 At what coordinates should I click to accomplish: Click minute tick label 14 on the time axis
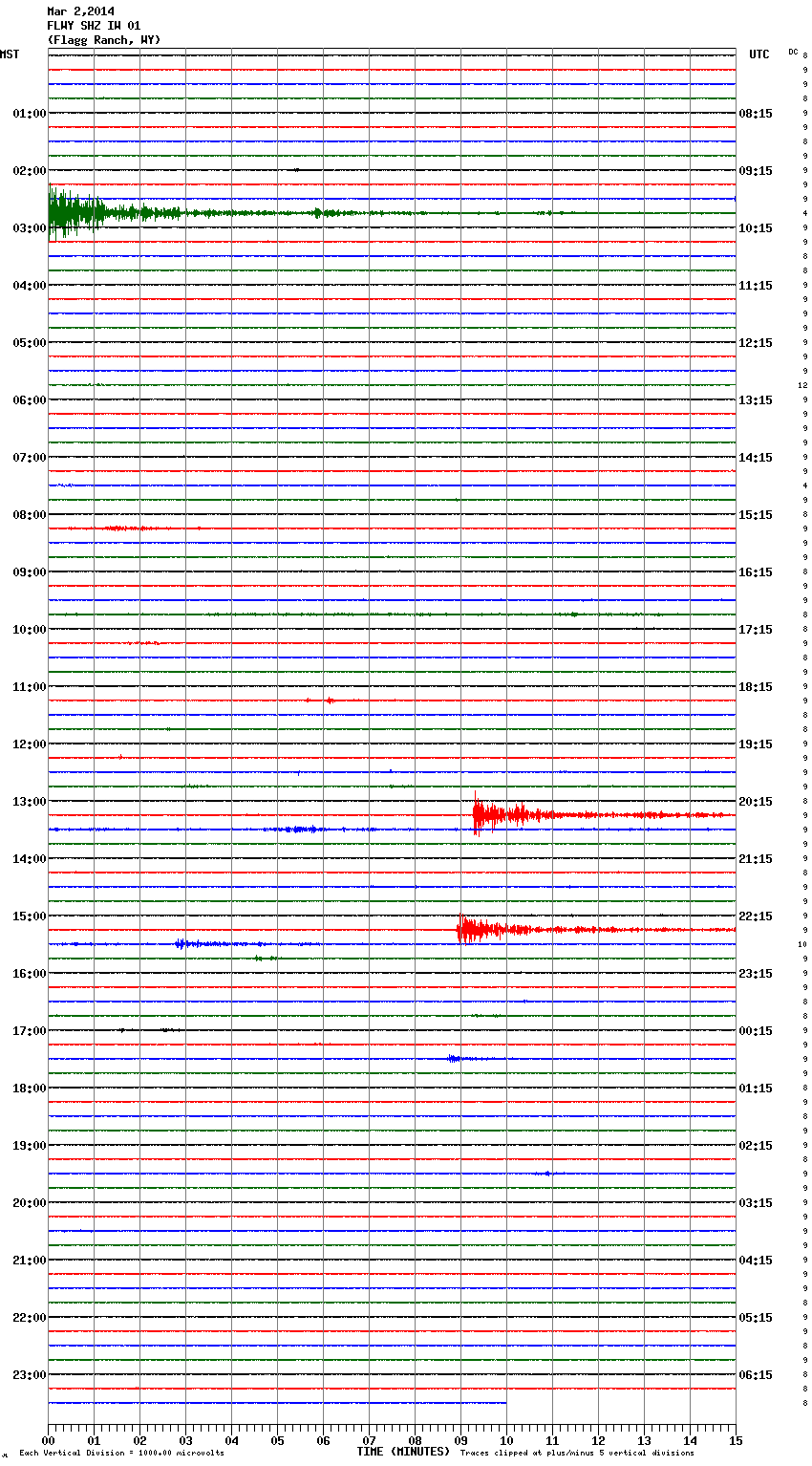[690, 1440]
